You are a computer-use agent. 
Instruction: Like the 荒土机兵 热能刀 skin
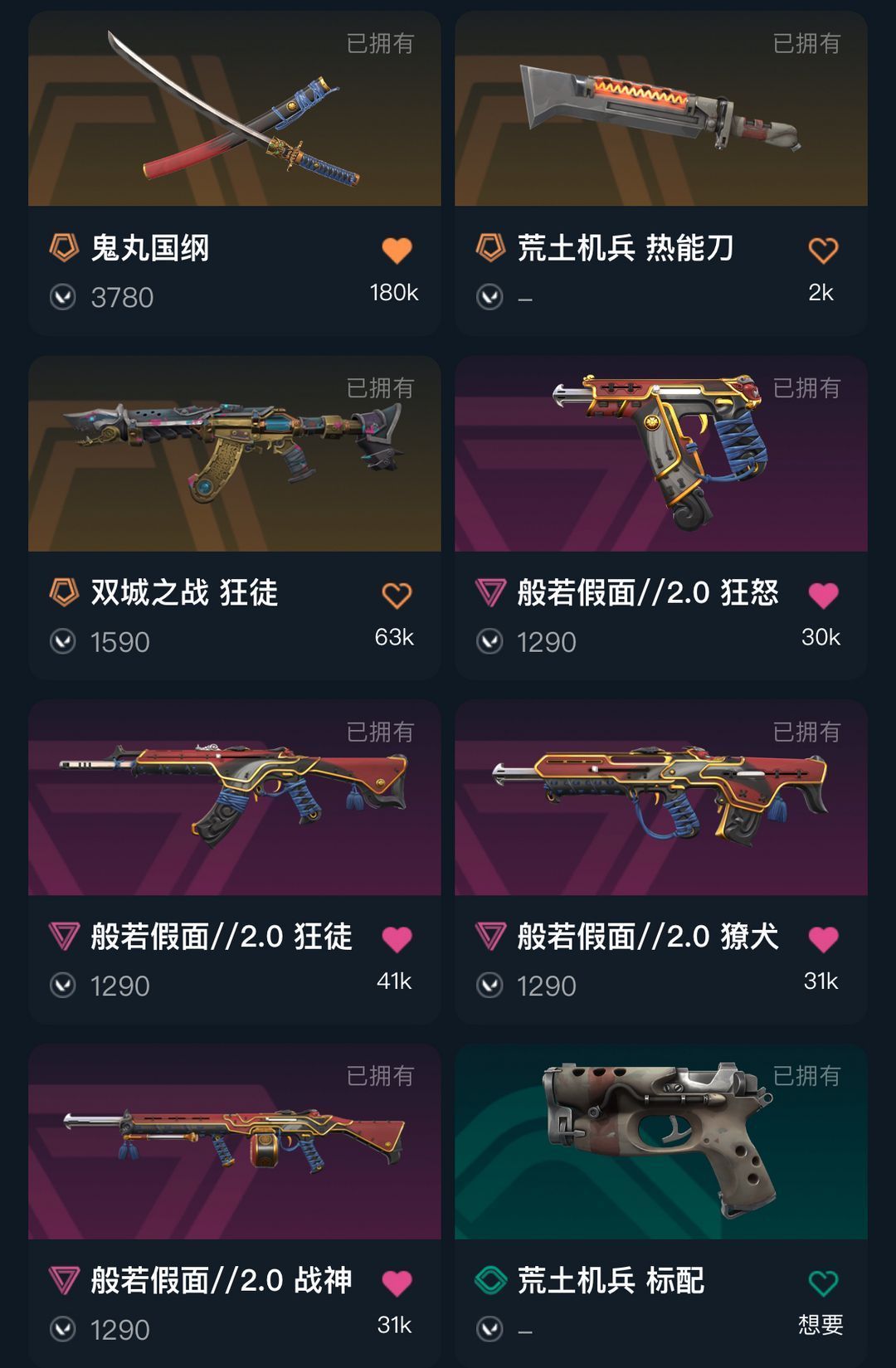(823, 250)
